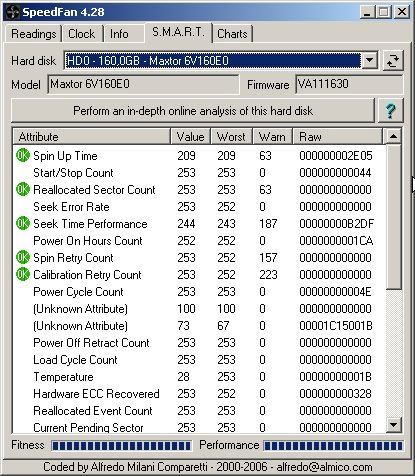Sort by the Raw column header
The width and height of the screenshot is (415, 476).
[337, 136]
